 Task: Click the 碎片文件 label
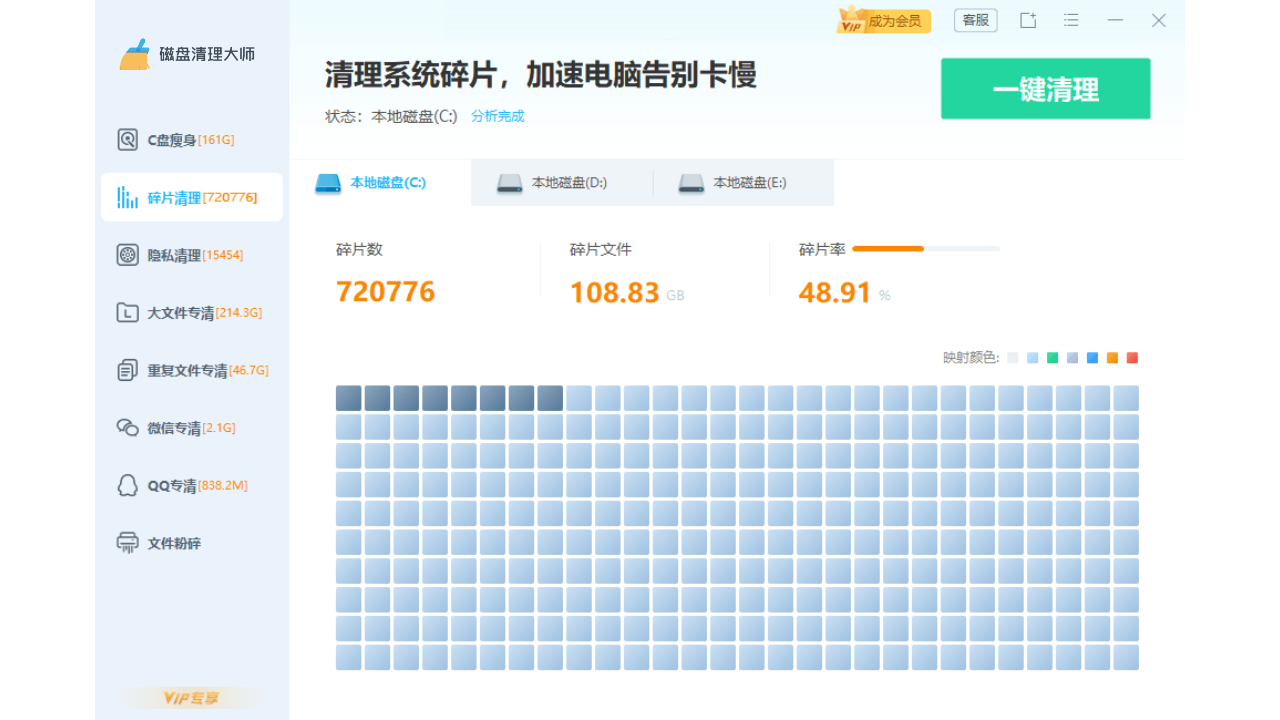click(x=601, y=249)
